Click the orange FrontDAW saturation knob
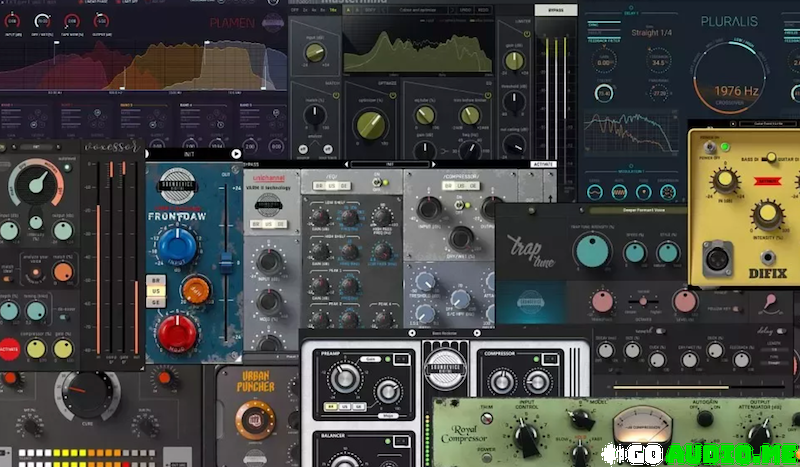800x467 pixels. pos(196,289)
